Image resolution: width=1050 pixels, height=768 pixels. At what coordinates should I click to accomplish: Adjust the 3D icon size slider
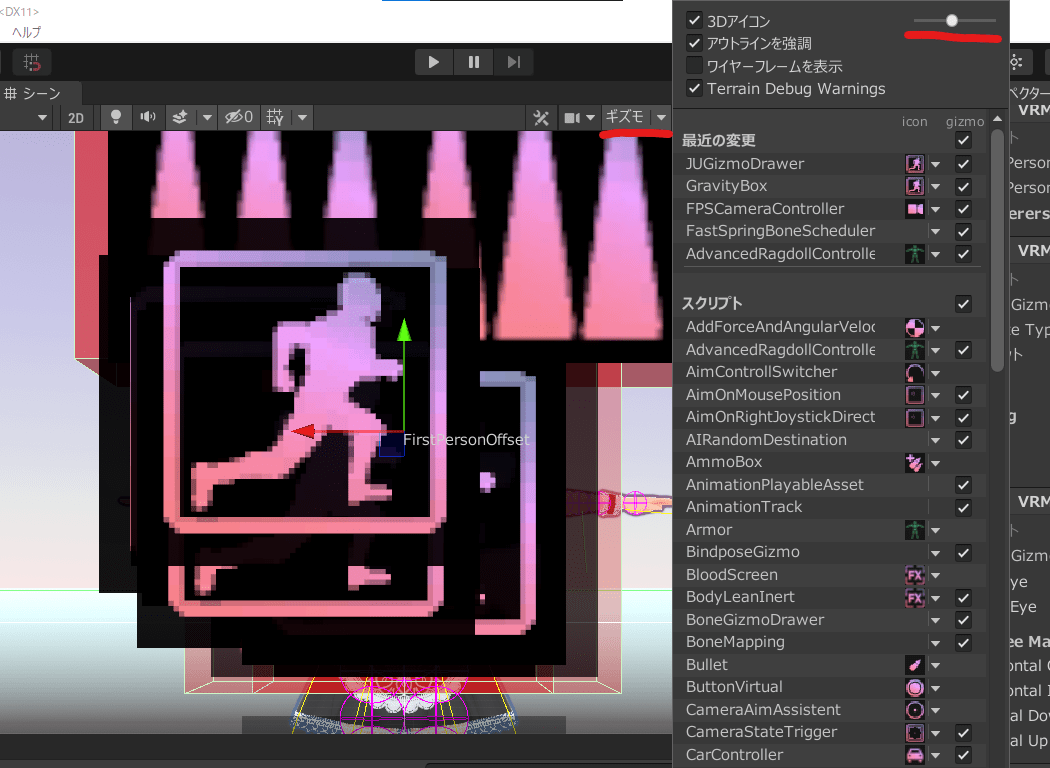point(952,20)
